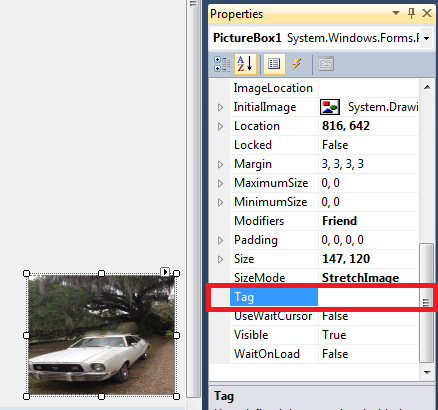This screenshot has height=410, width=438.
Task: Click the PictureBox top-left resize handle
Action: coord(26,273)
